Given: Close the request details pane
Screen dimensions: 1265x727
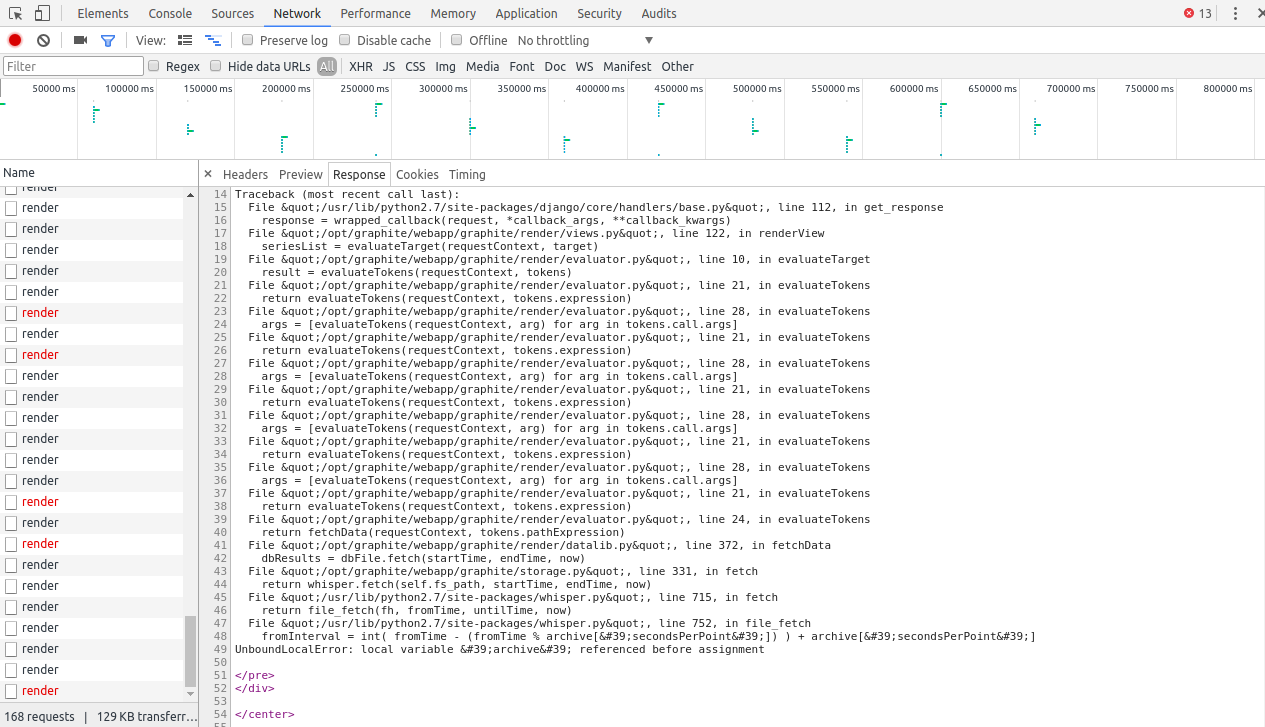Looking at the screenshot, I should 208,174.
